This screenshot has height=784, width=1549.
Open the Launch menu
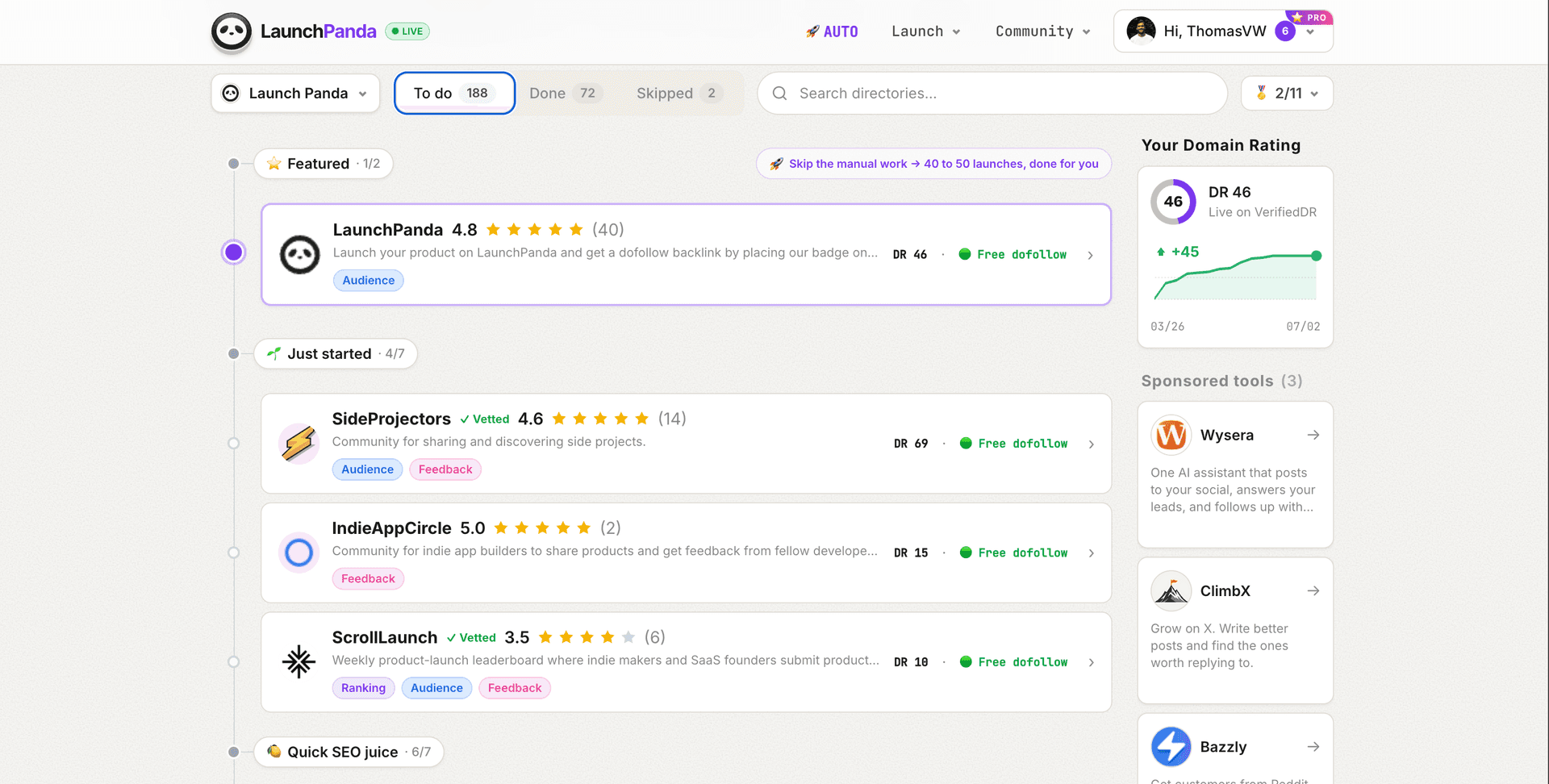(926, 31)
